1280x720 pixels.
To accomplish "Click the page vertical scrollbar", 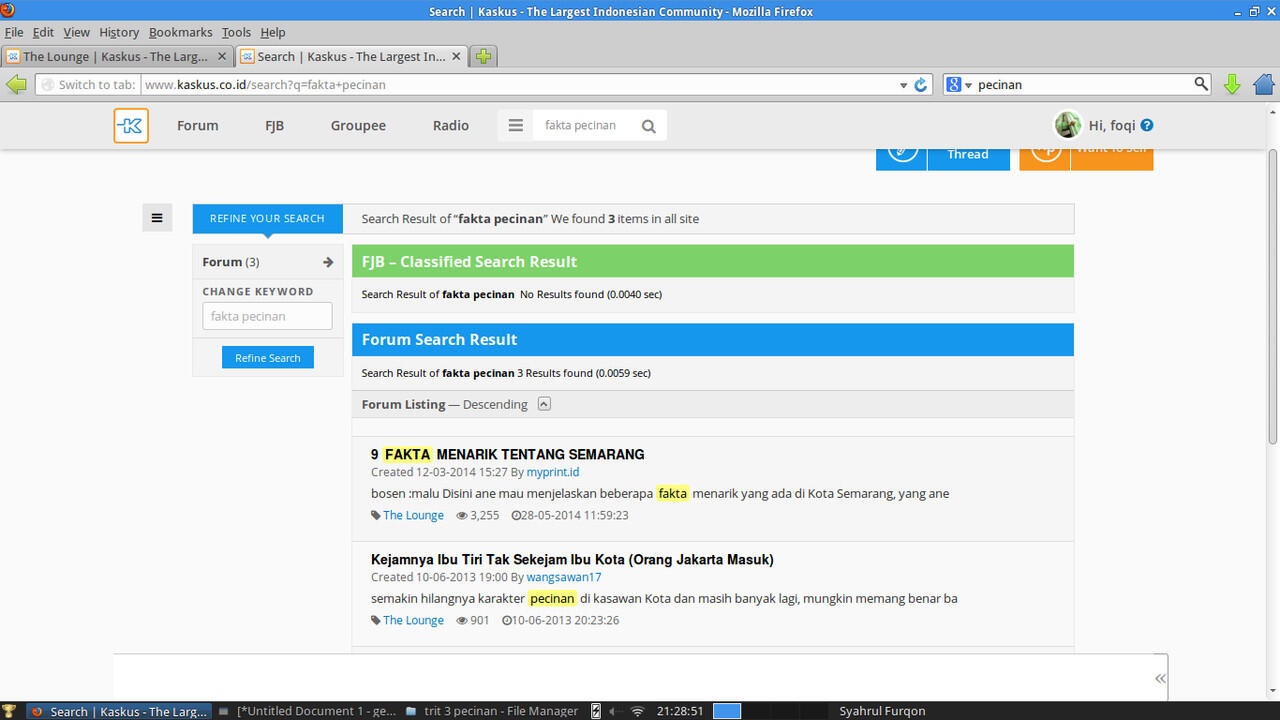I will [1273, 295].
